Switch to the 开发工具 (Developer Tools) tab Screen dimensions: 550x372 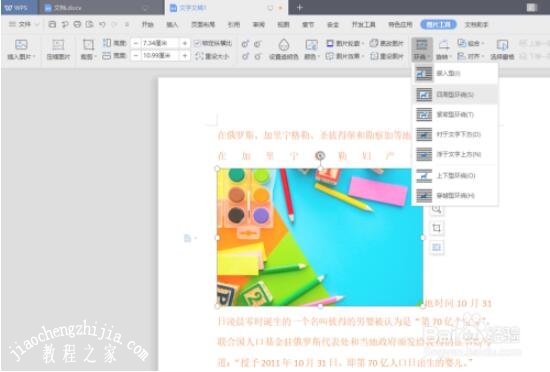(x=363, y=25)
